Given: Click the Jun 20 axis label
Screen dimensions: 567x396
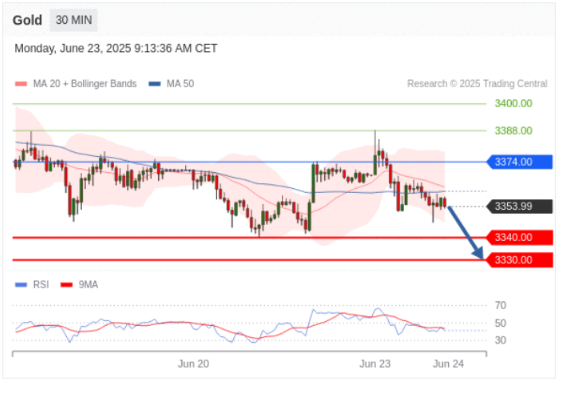Looking at the screenshot, I should tap(193, 364).
